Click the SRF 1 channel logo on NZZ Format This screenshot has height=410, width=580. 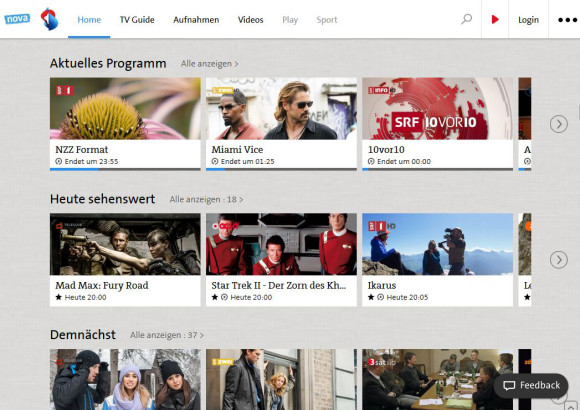pyautogui.click(x=65, y=90)
